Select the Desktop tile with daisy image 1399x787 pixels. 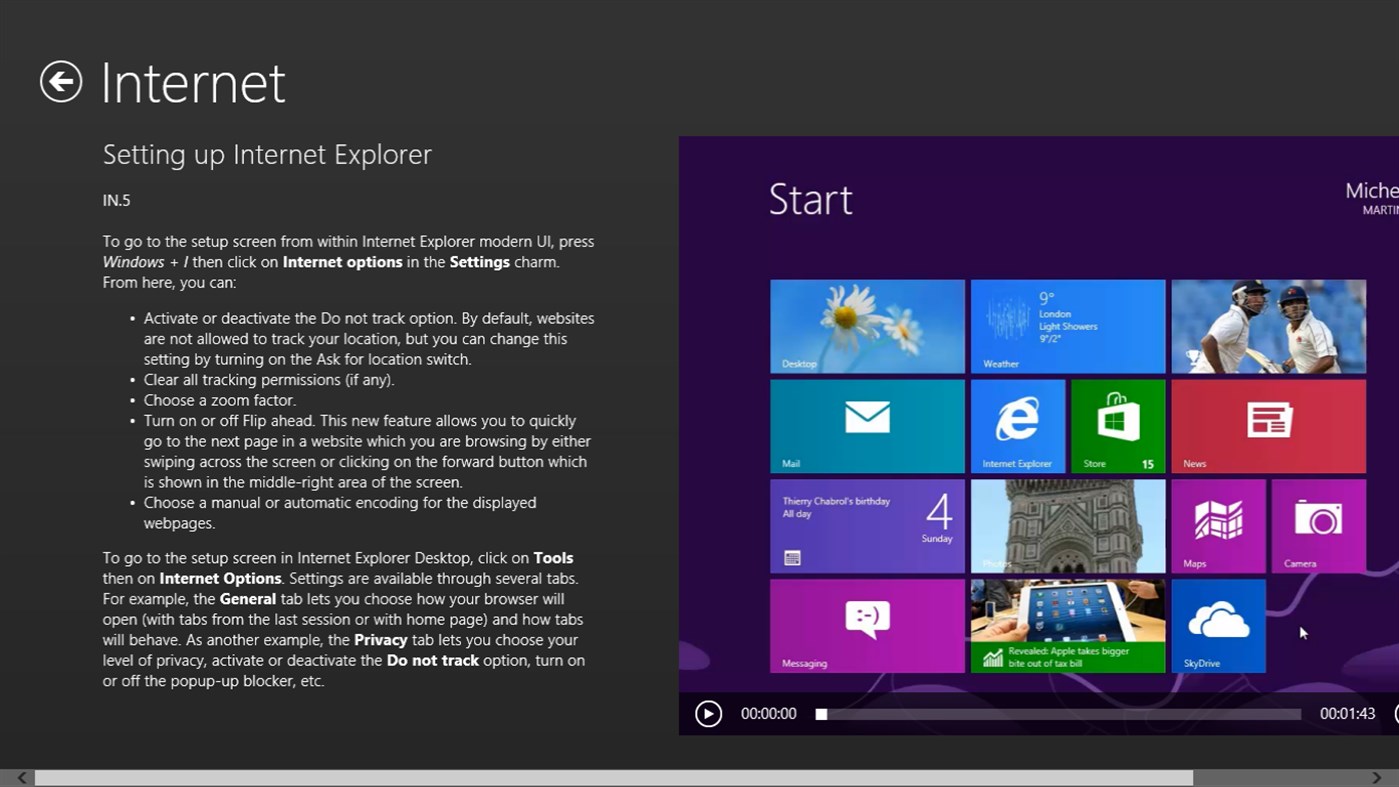pos(866,325)
